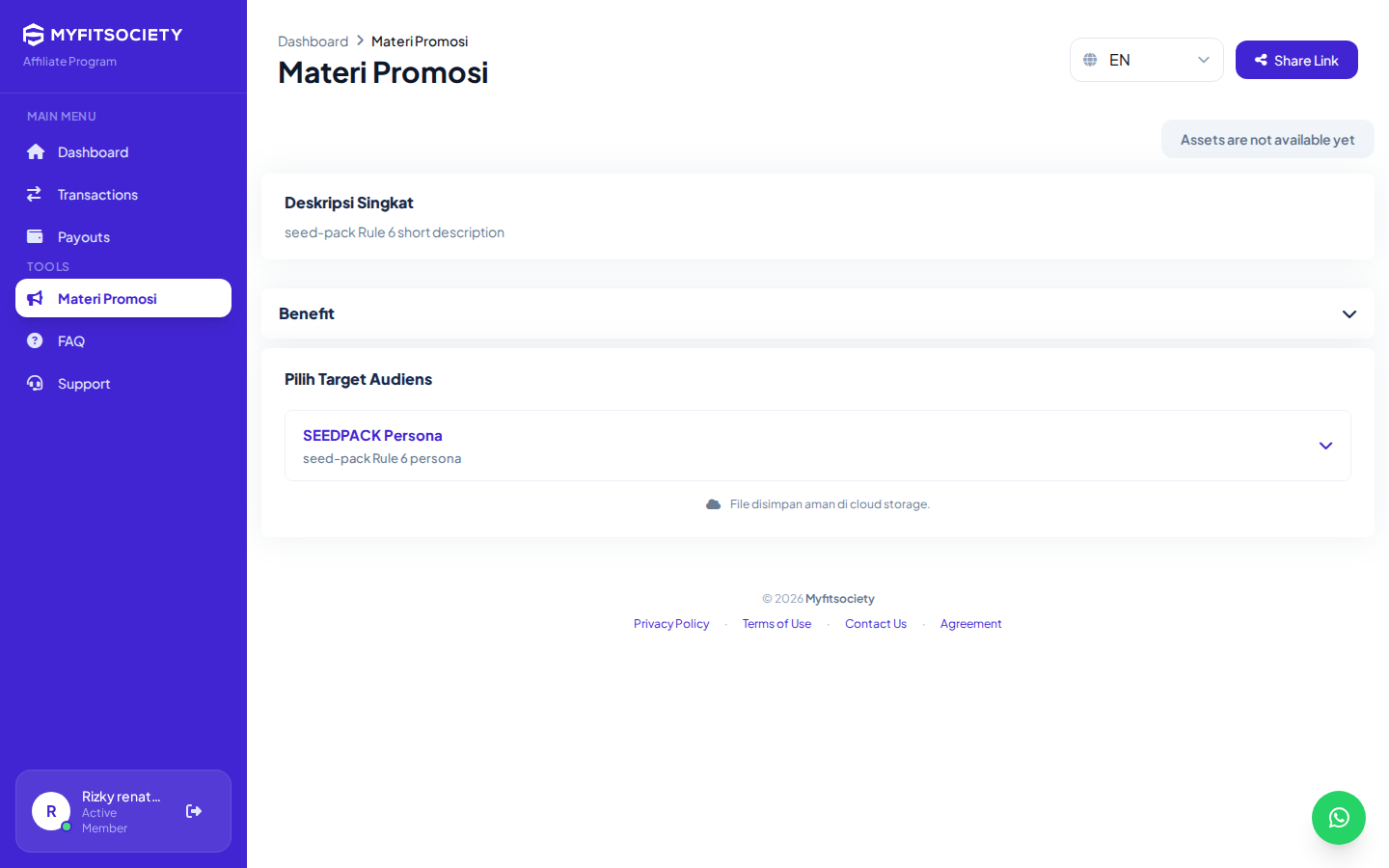Open the Privacy Policy link
This screenshot has width=1389, height=868.
pos(671,624)
